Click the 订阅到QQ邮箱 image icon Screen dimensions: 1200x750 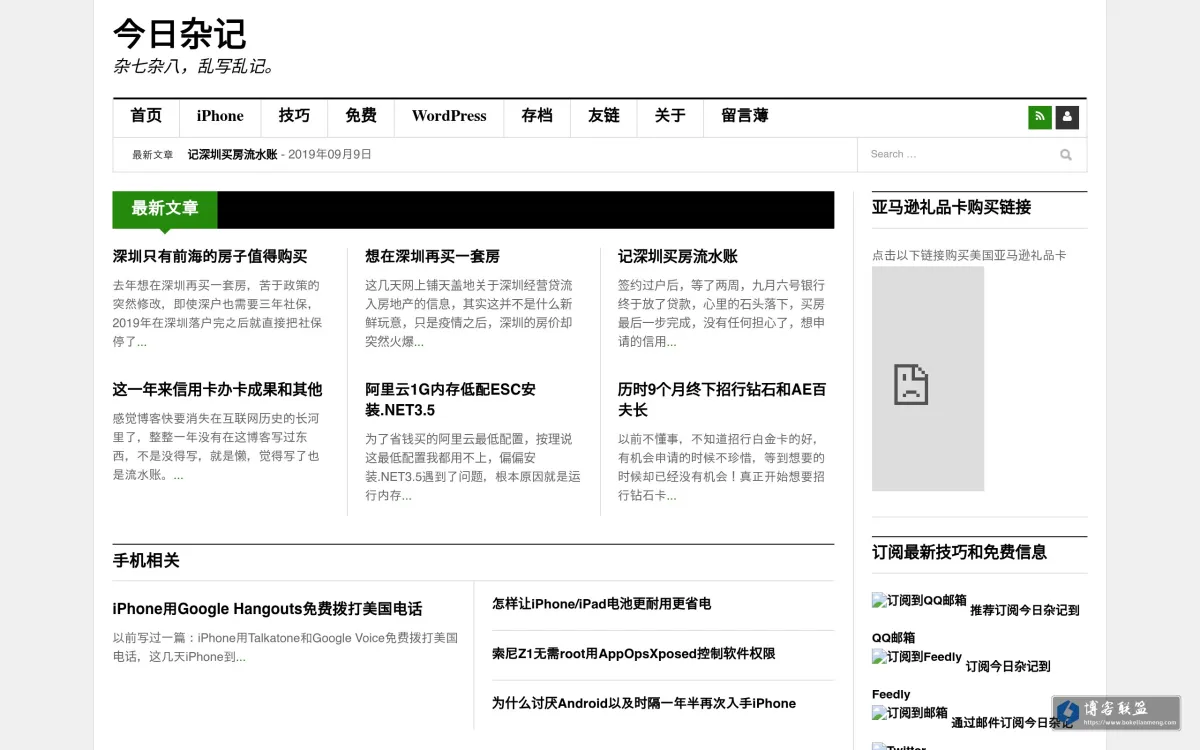(x=919, y=601)
